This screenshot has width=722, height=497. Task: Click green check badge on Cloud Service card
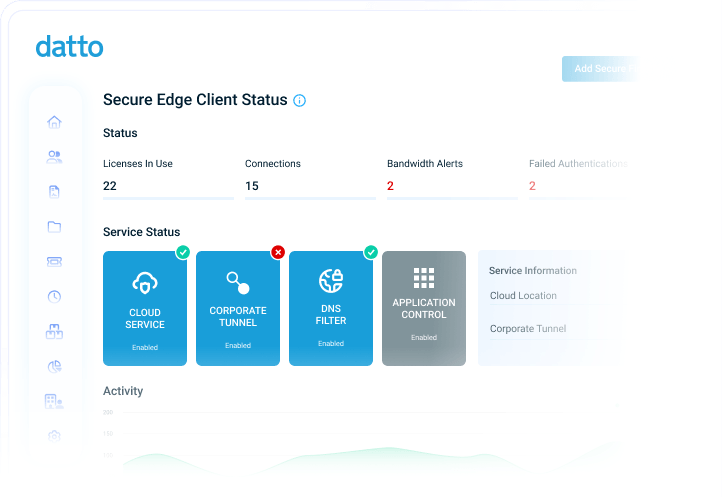[x=183, y=252]
